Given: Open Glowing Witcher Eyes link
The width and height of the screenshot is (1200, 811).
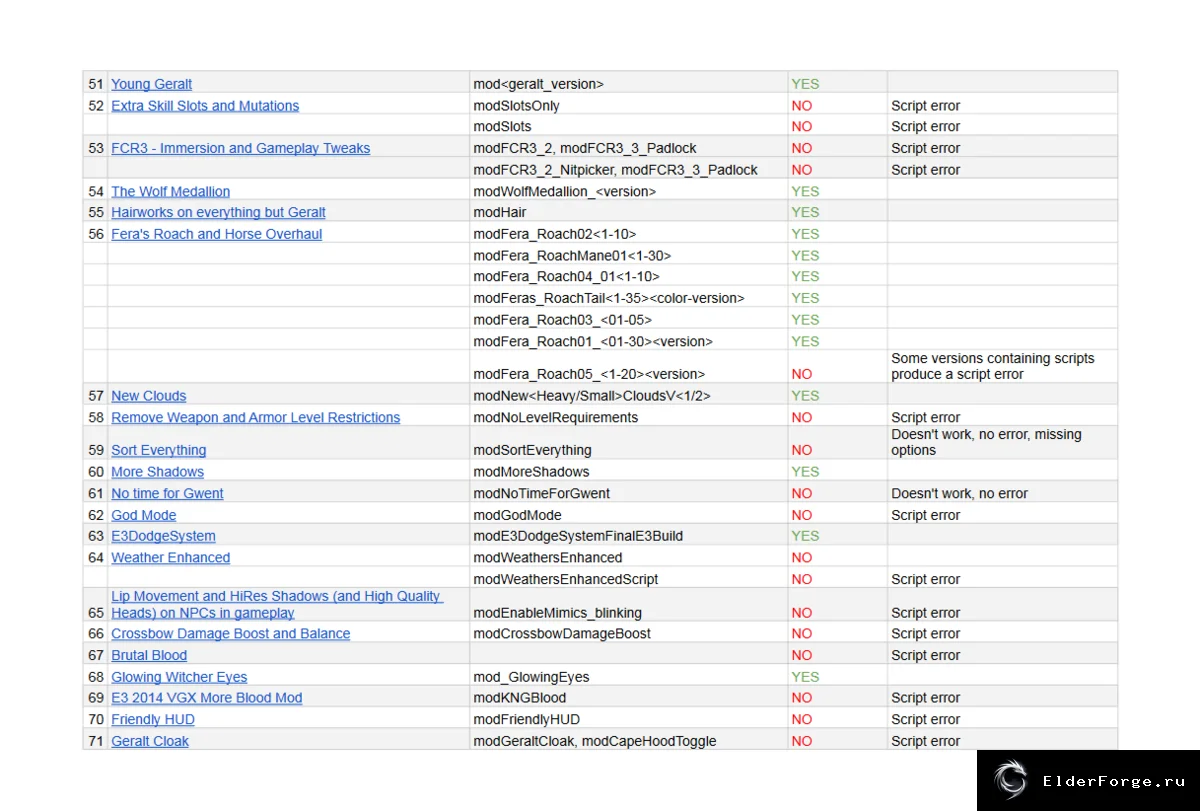Looking at the screenshot, I should [179, 677].
